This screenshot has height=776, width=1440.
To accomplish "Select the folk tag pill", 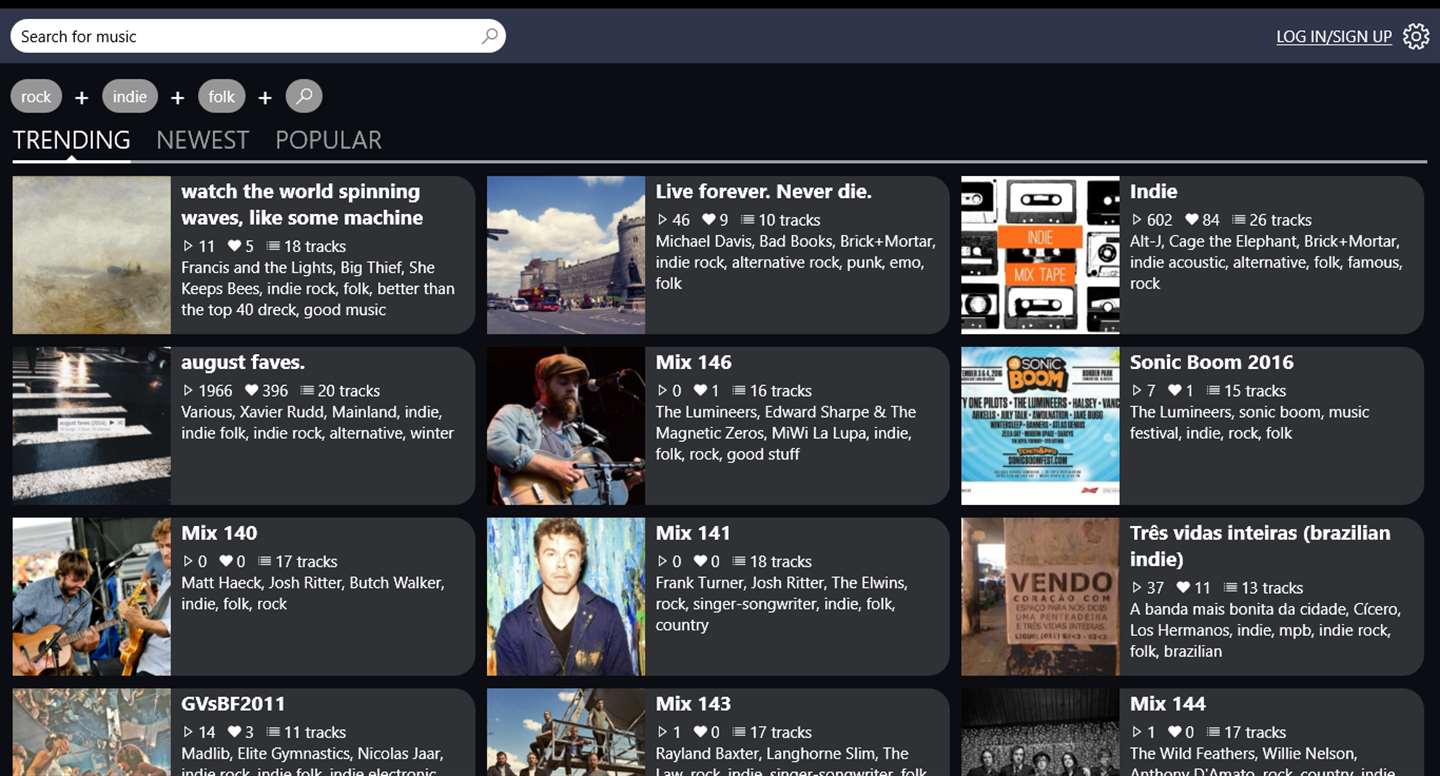I will click(222, 96).
